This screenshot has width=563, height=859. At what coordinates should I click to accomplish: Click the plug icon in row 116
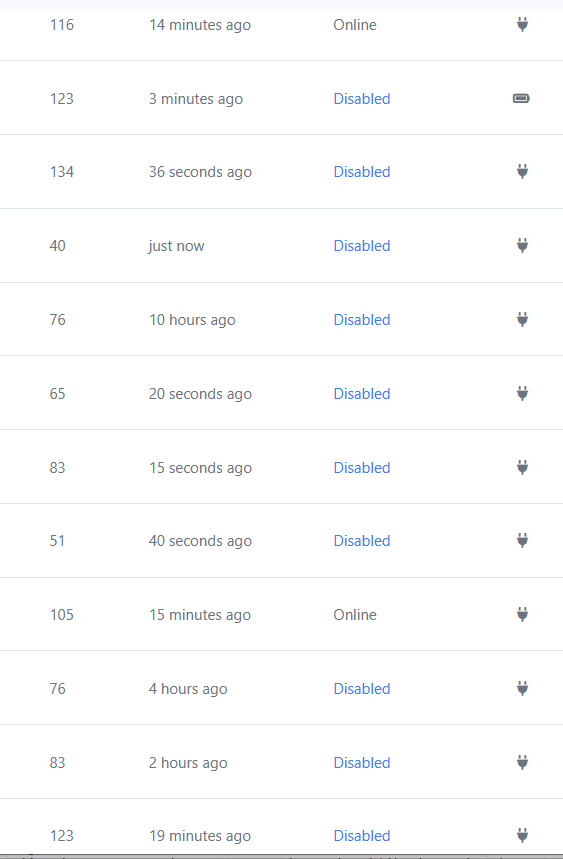(x=522, y=25)
